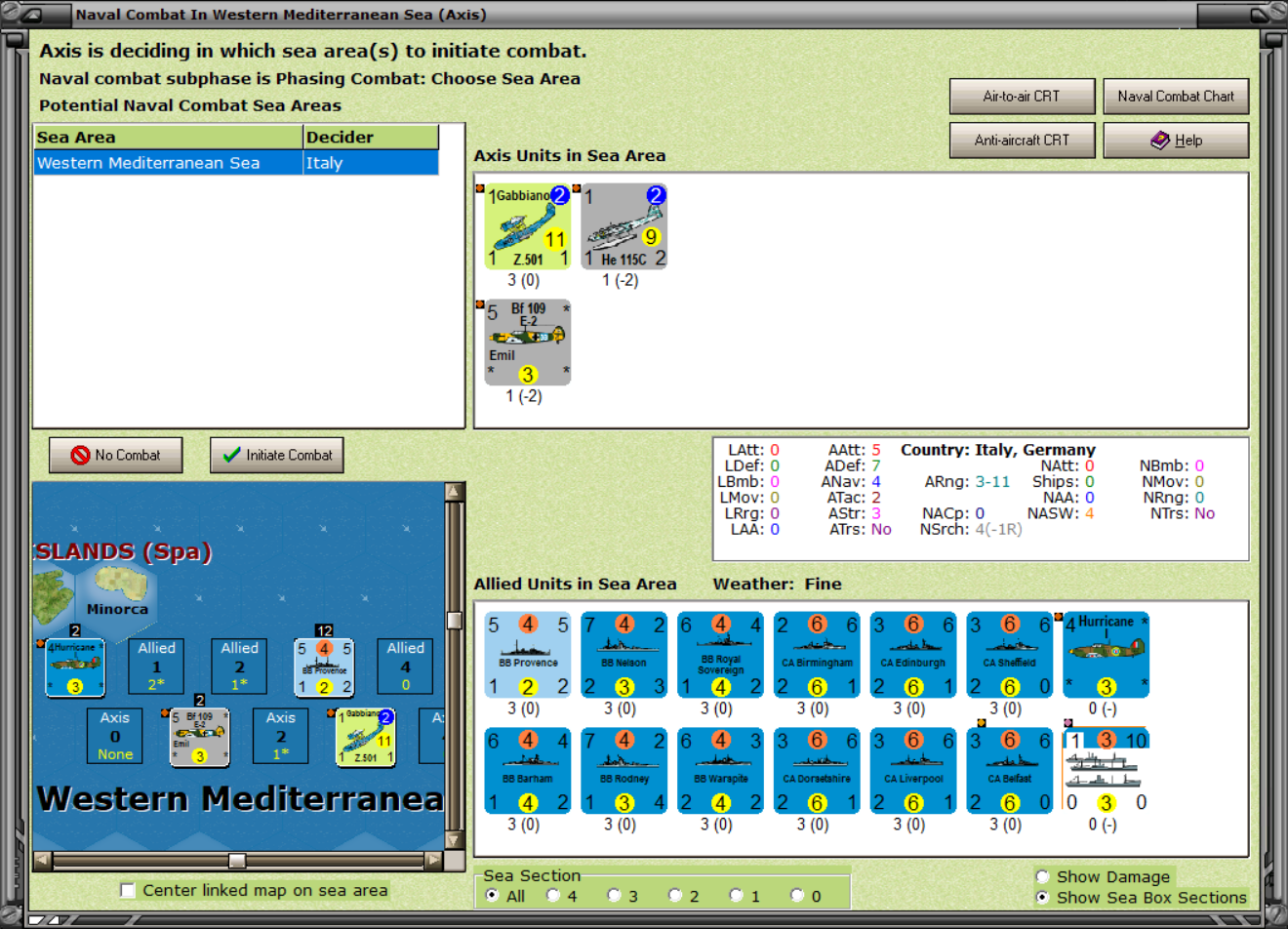Select the CA Sheffield cruiser counter

click(x=1010, y=655)
